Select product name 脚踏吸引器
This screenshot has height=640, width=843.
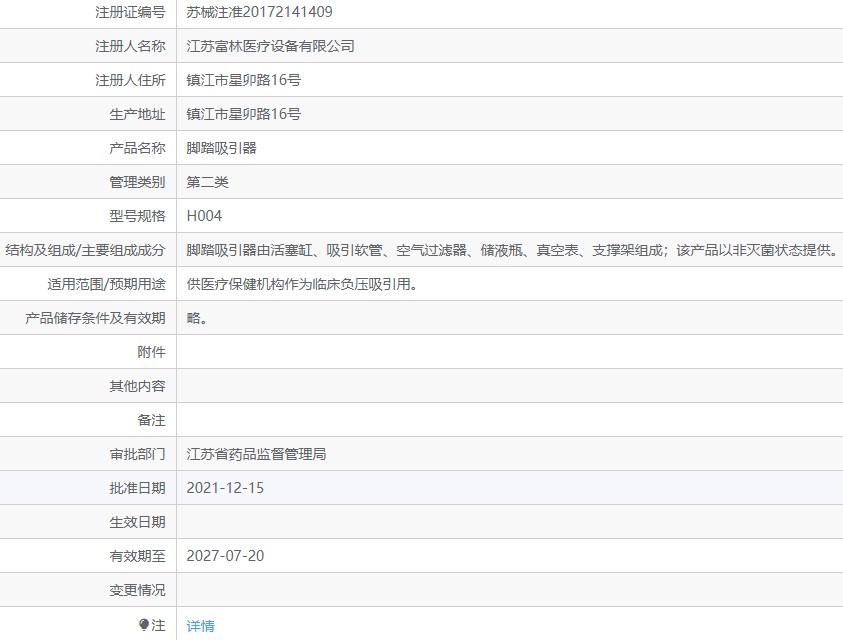pyautogui.click(x=222, y=148)
